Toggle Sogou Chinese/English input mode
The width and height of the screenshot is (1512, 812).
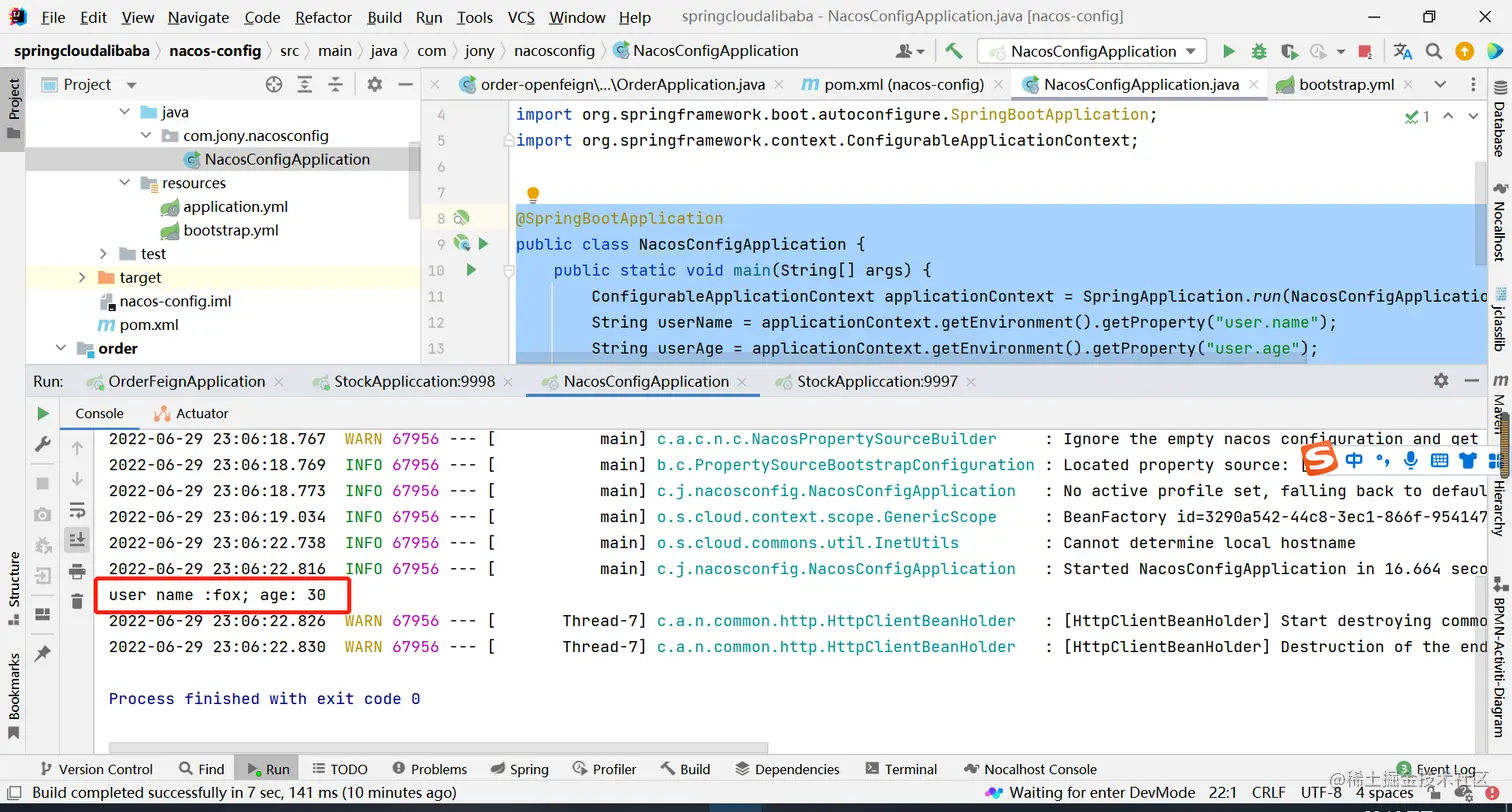tap(1354, 460)
